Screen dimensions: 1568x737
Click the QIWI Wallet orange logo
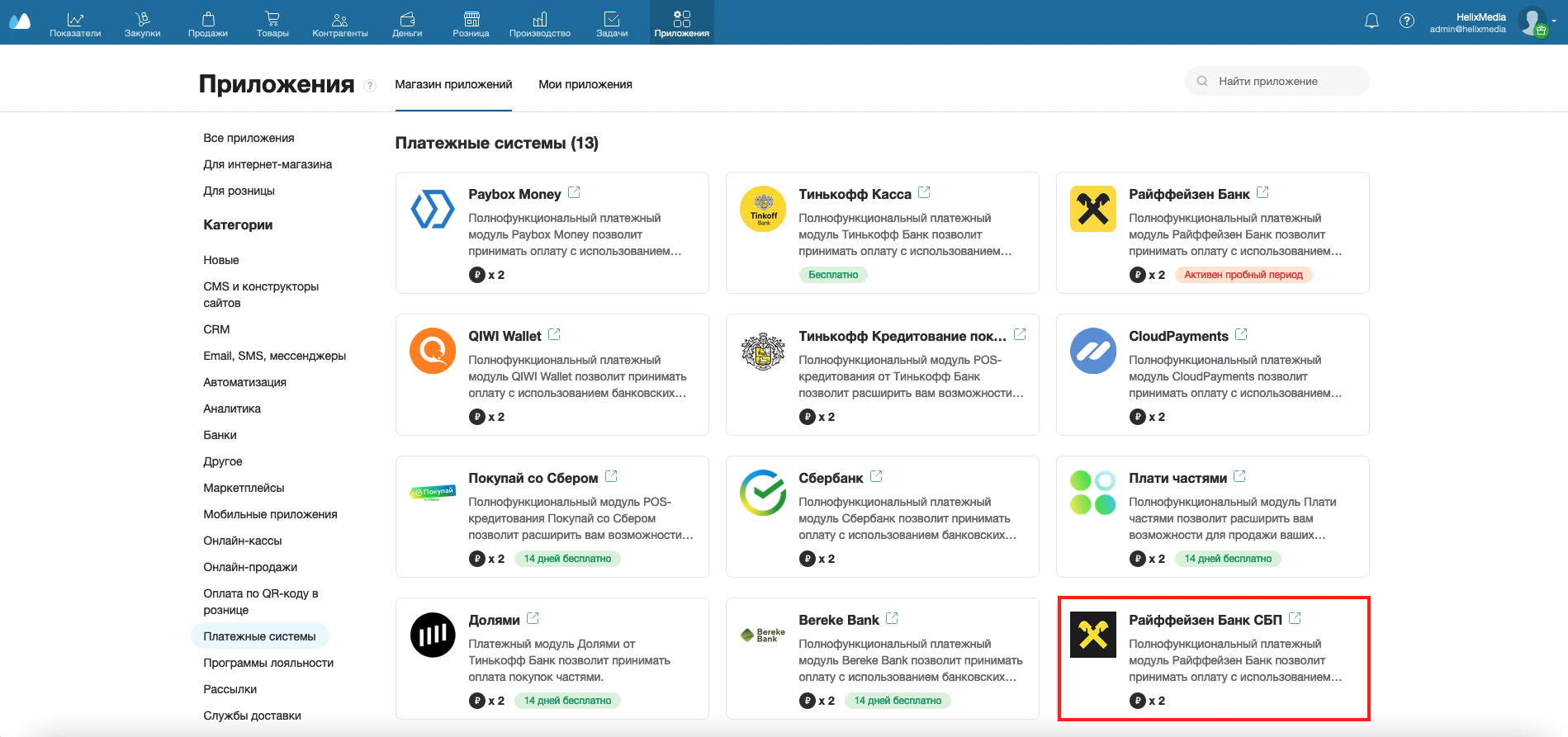tap(433, 351)
